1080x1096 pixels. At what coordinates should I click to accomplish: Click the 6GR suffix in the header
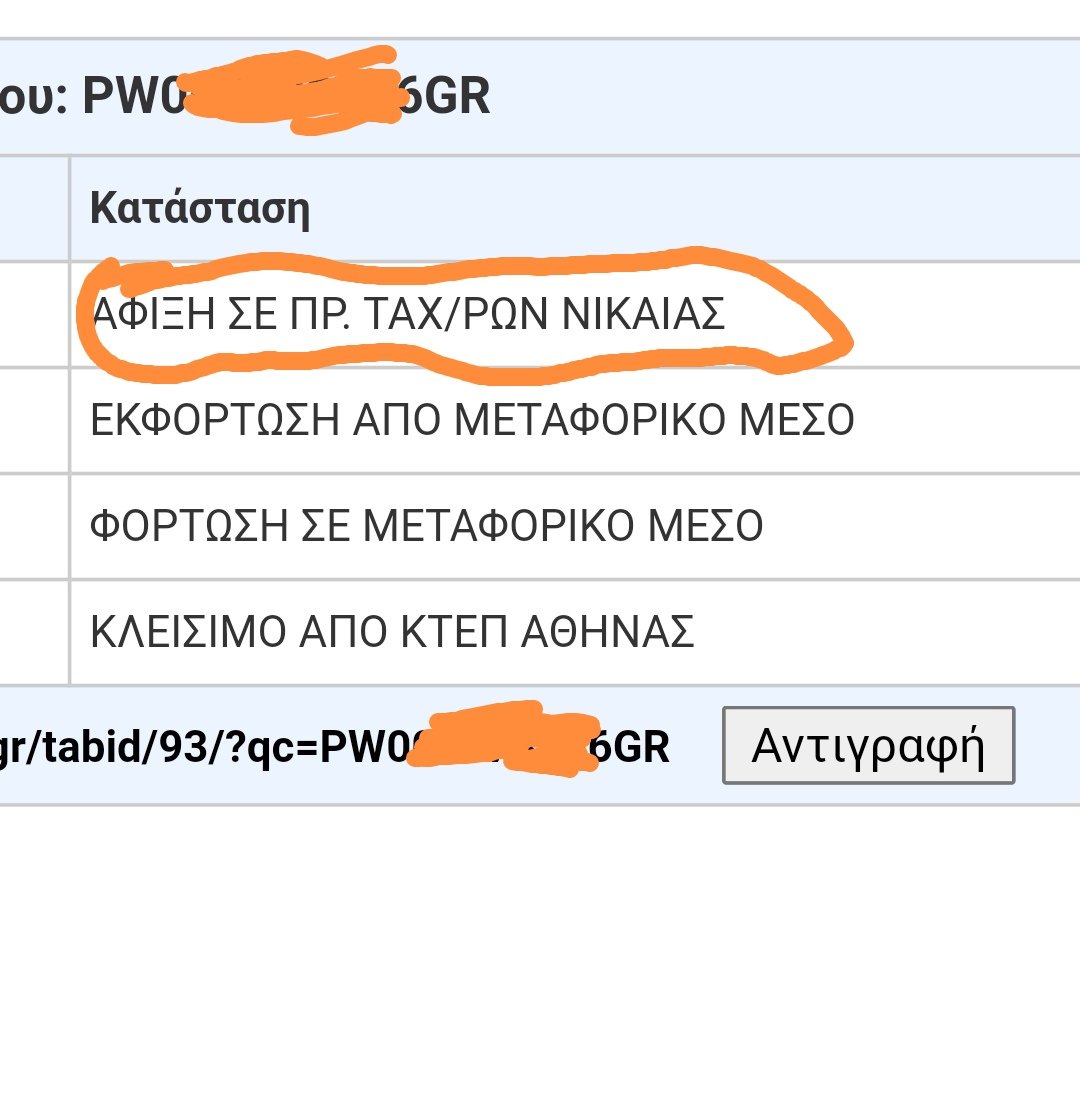(445, 96)
